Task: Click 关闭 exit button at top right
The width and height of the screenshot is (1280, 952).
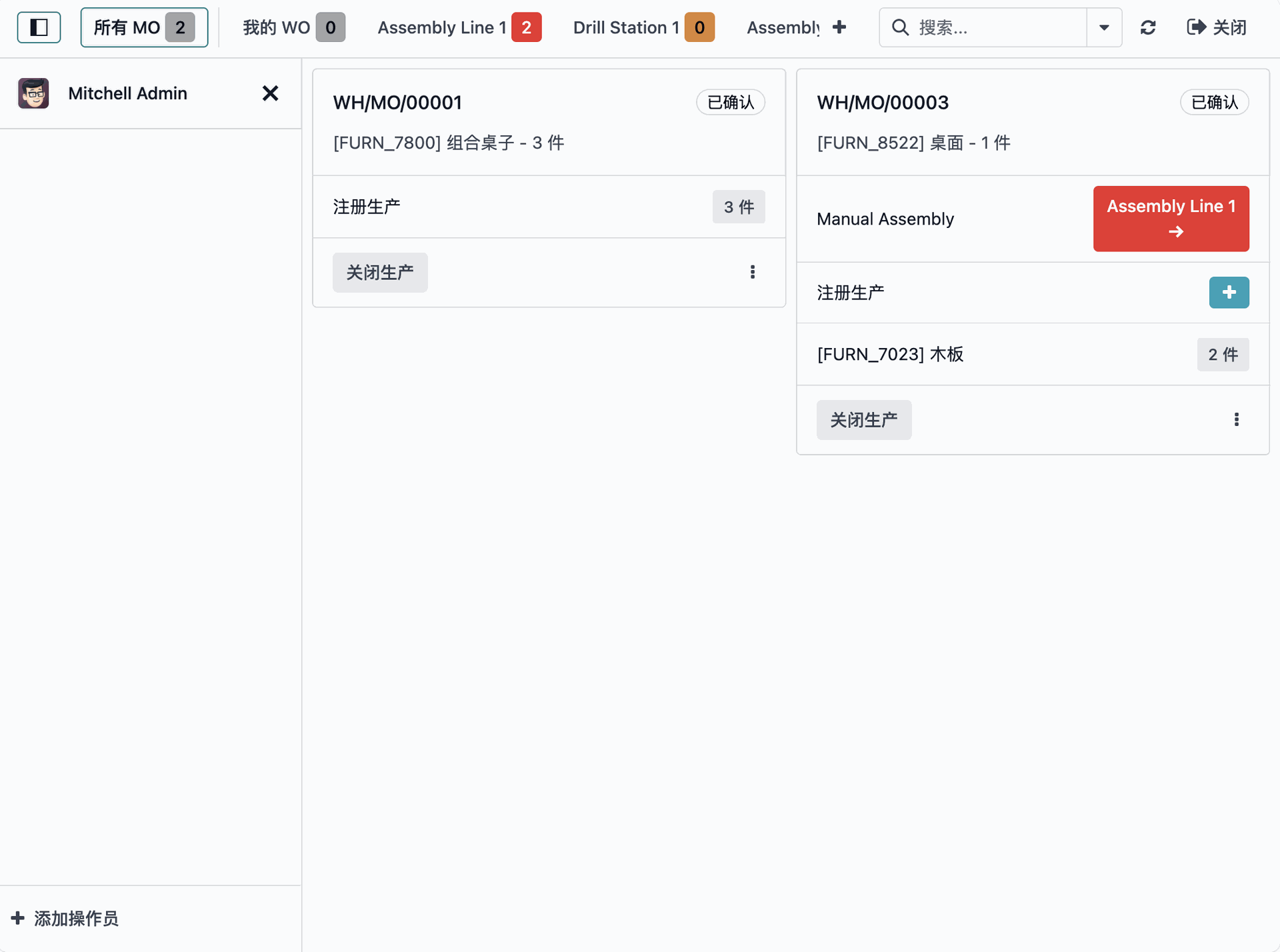Action: click(1217, 27)
